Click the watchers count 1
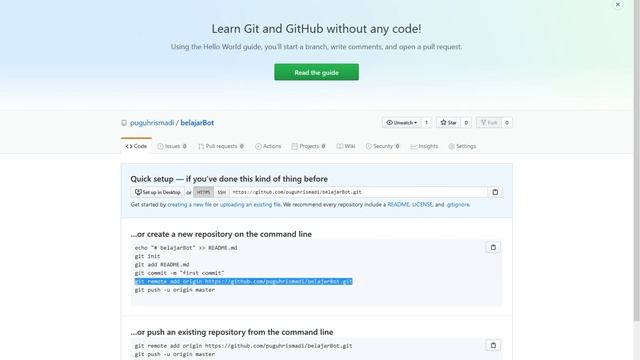The image size is (640, 360). click(x=427, y=122)
